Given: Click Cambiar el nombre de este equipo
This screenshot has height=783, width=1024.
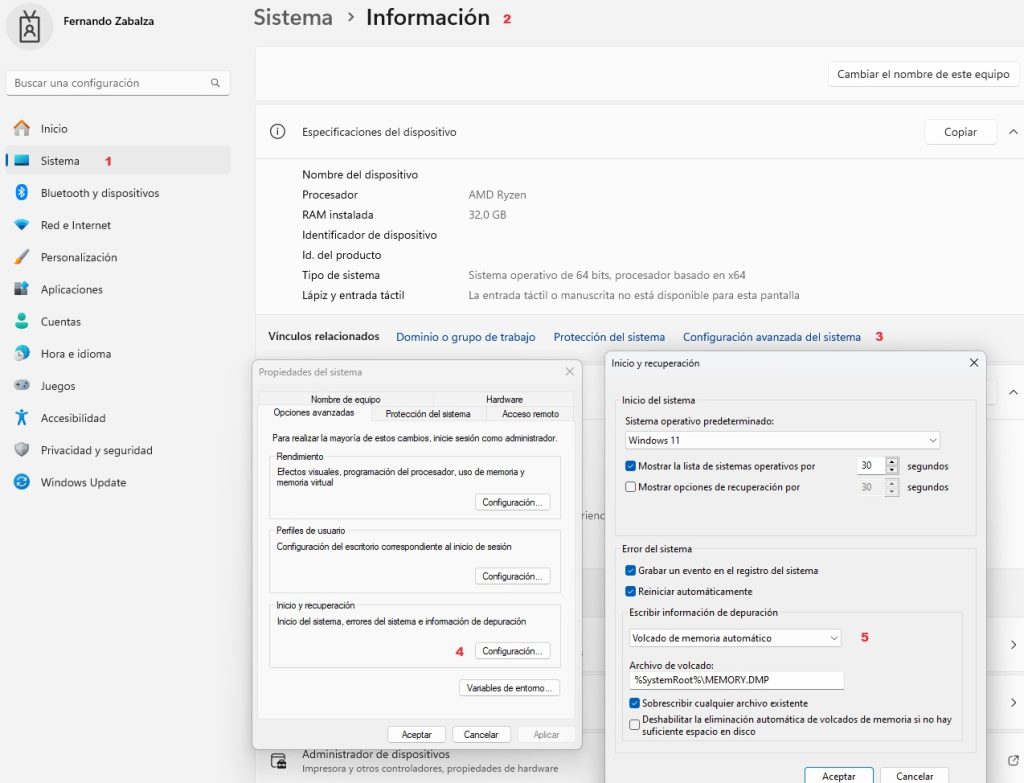Looking at the screenshot, I should coord(923,74).
